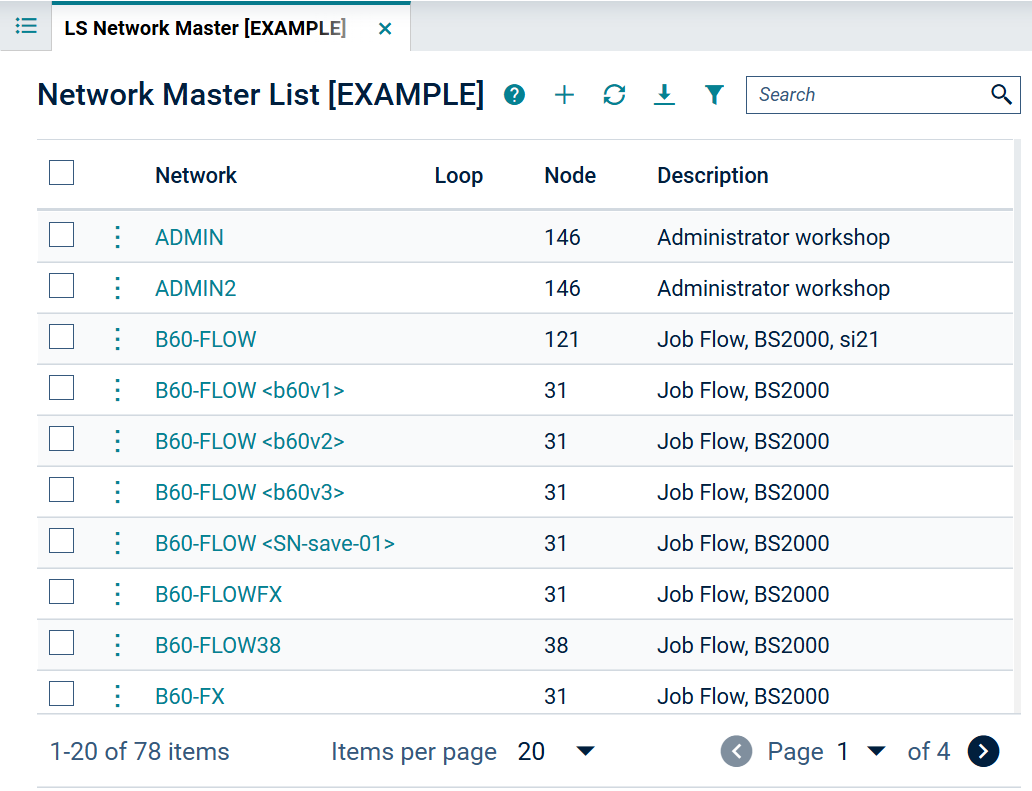Open row actions menu for B60-FLOW38
Viewport: 1032px width, 791px height.
coord(117,645)
